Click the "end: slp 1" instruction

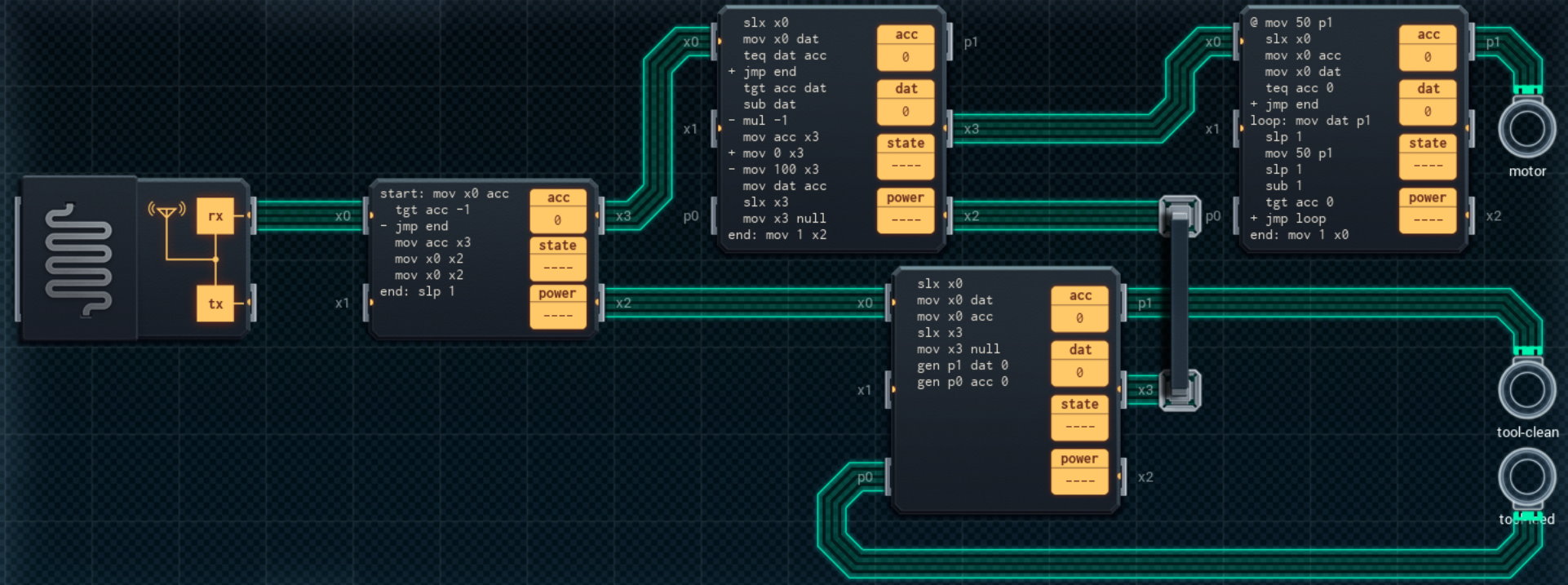(417, 291)
